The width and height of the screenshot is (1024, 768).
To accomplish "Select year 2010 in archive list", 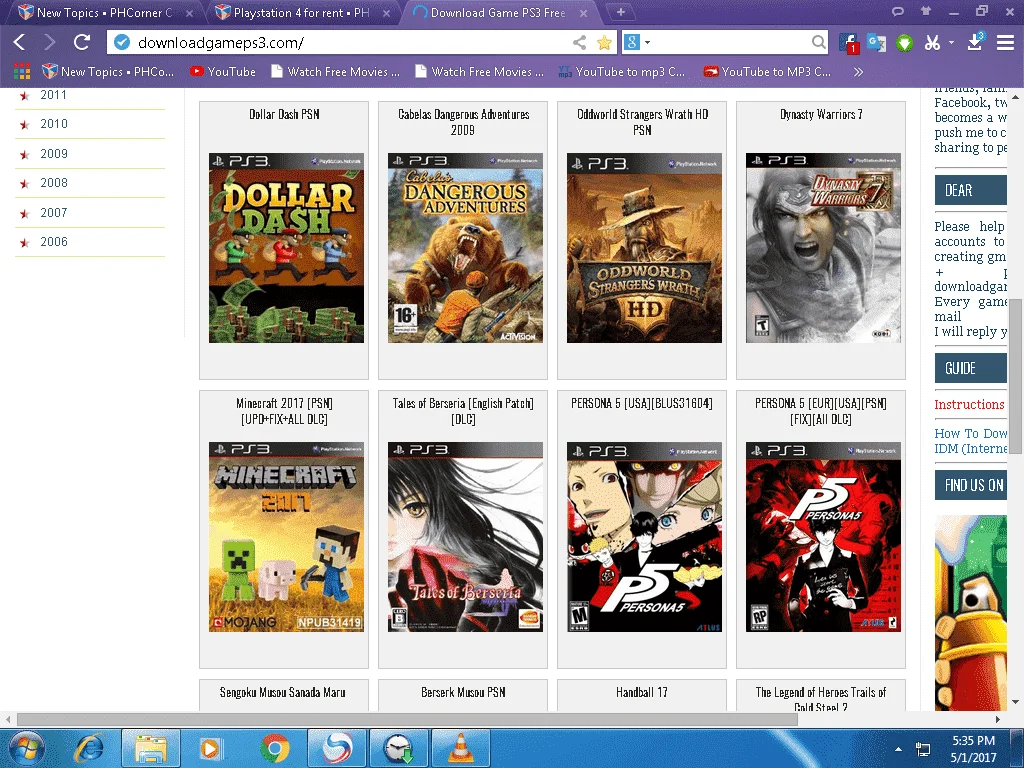I will [x=54, y=123].
